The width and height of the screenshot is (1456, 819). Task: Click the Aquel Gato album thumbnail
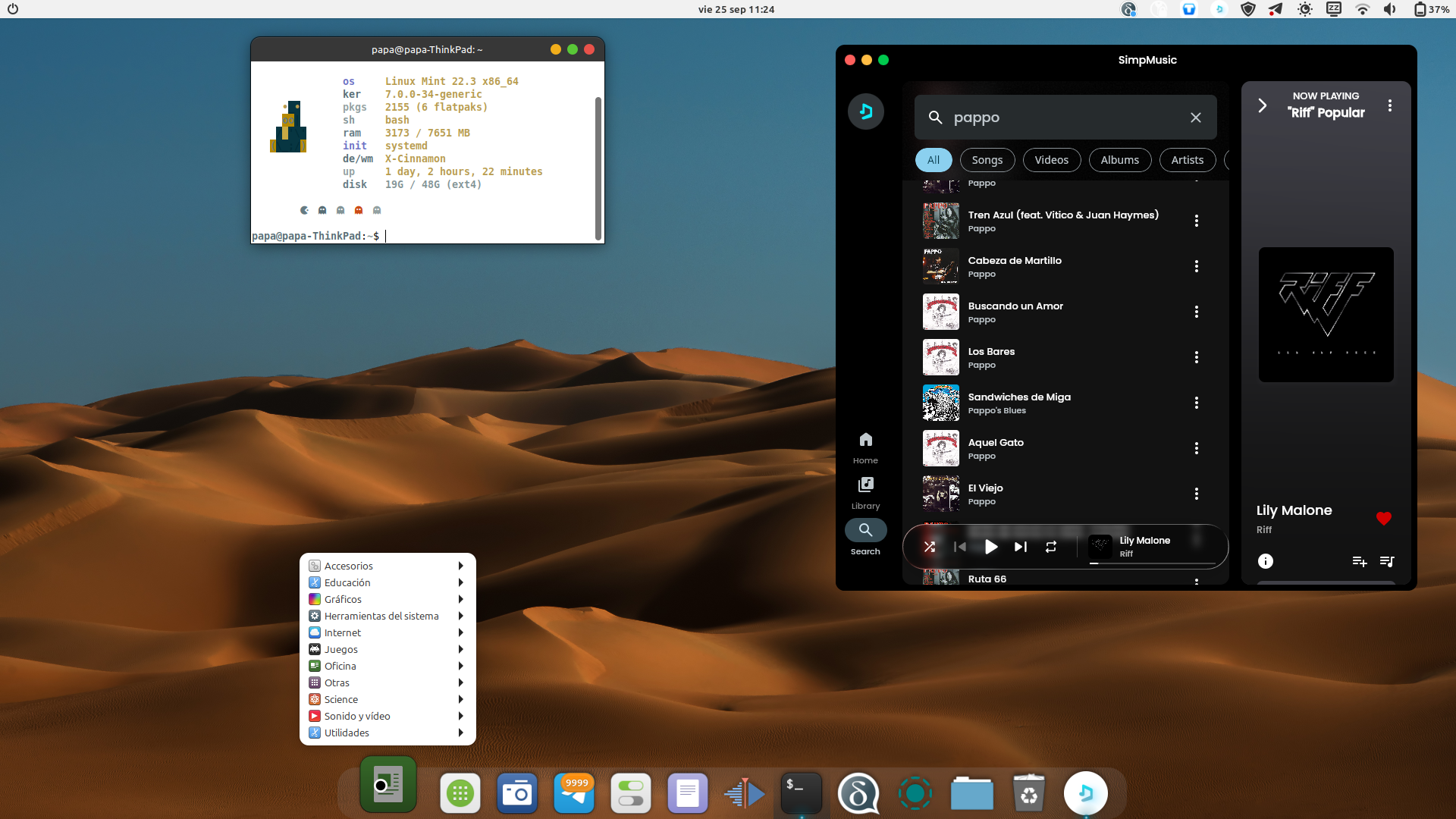[x=941, y=448]
